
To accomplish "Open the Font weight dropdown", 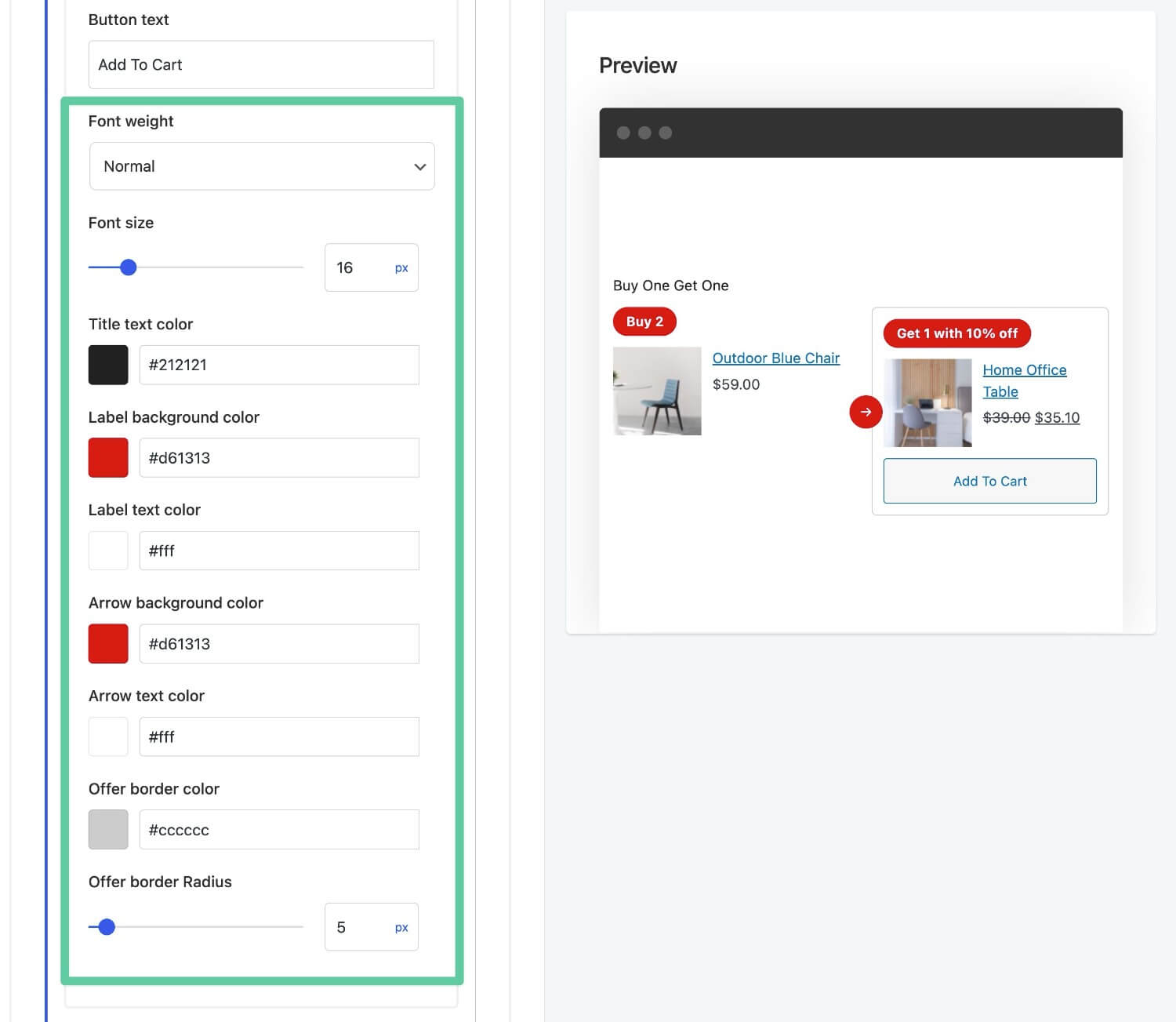I will (262, 166).
